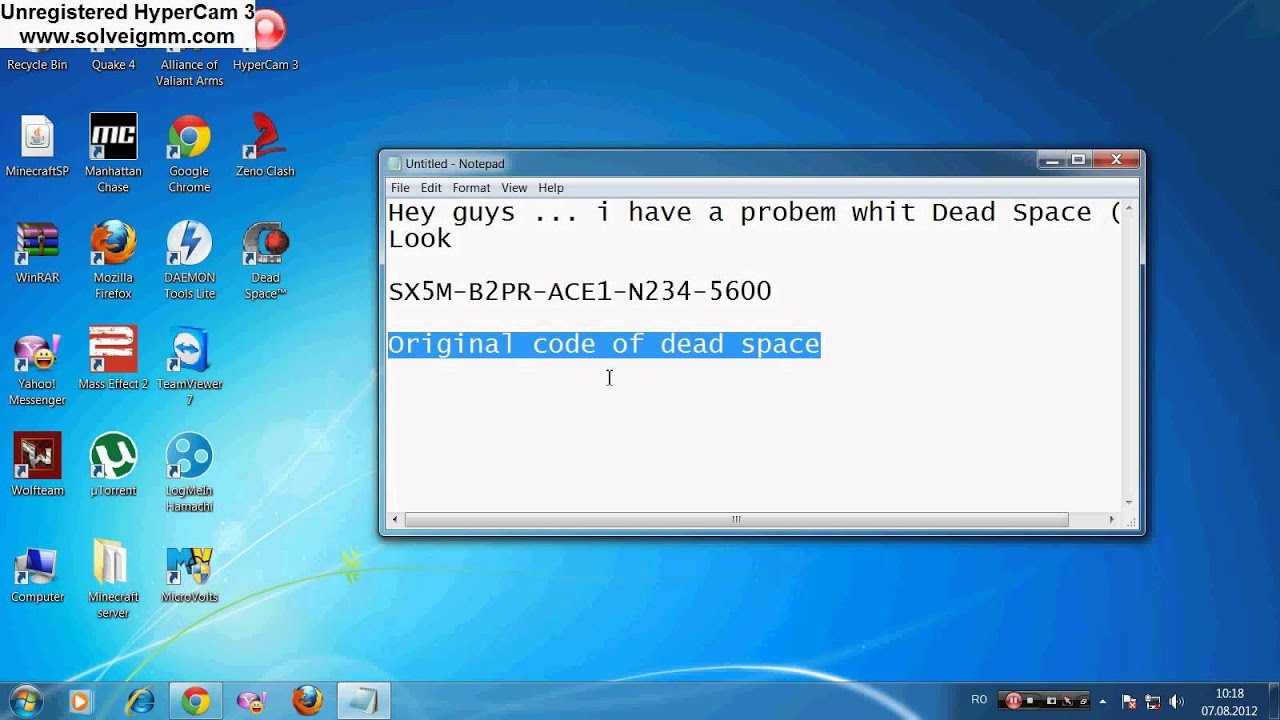
Task: Click the horizontal scrollbar right arrow
Action: point(1112,520)
